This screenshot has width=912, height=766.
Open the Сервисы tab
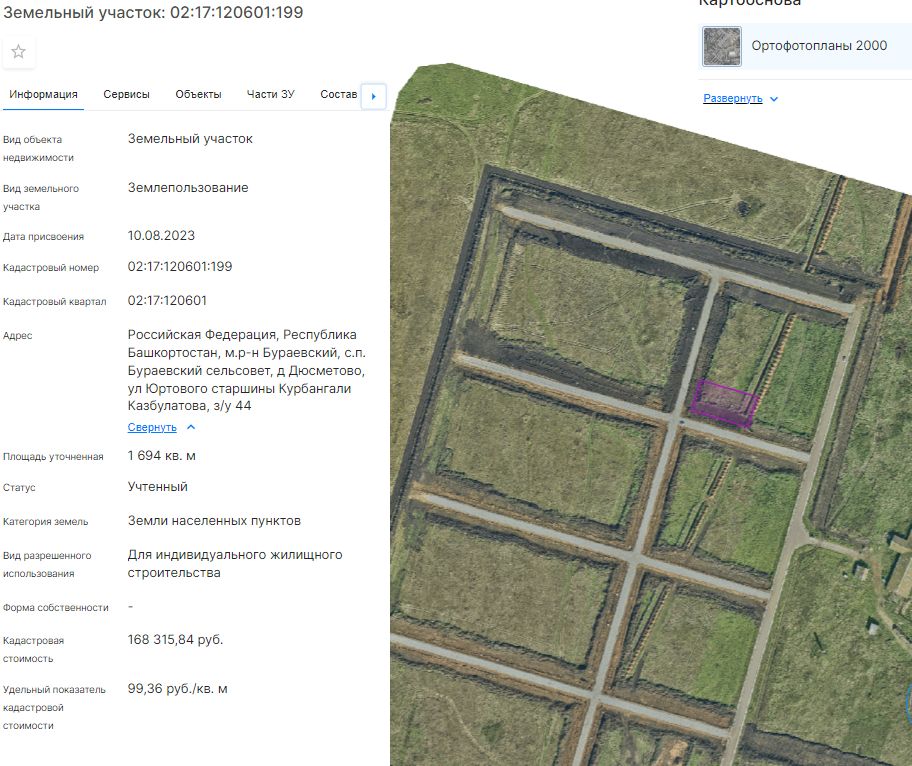tap(126, 94)
